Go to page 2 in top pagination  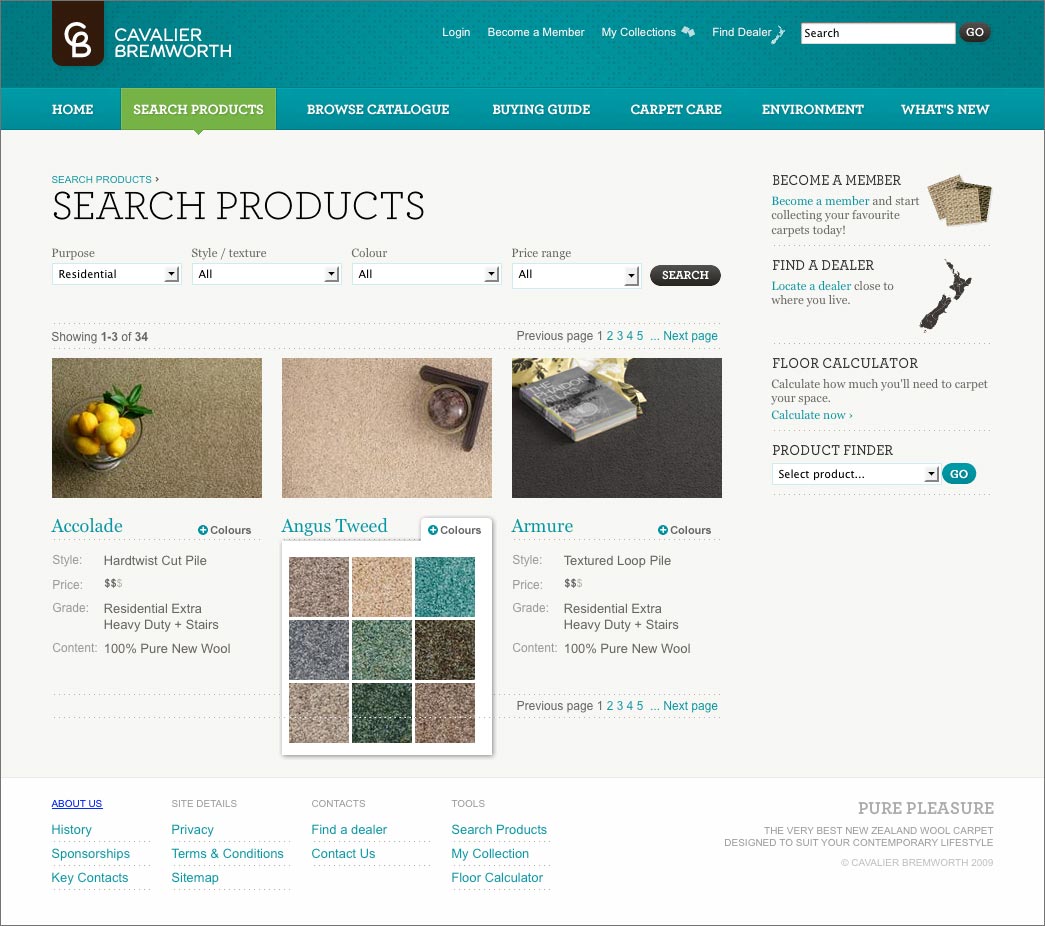click(x=610, y=336)
